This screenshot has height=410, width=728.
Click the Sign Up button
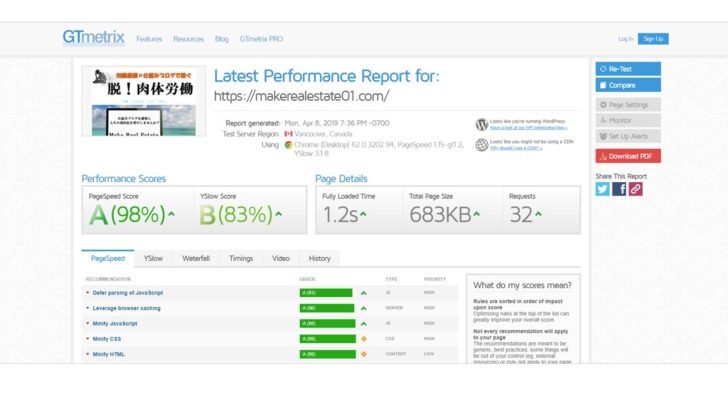click(x=653, y=39)
